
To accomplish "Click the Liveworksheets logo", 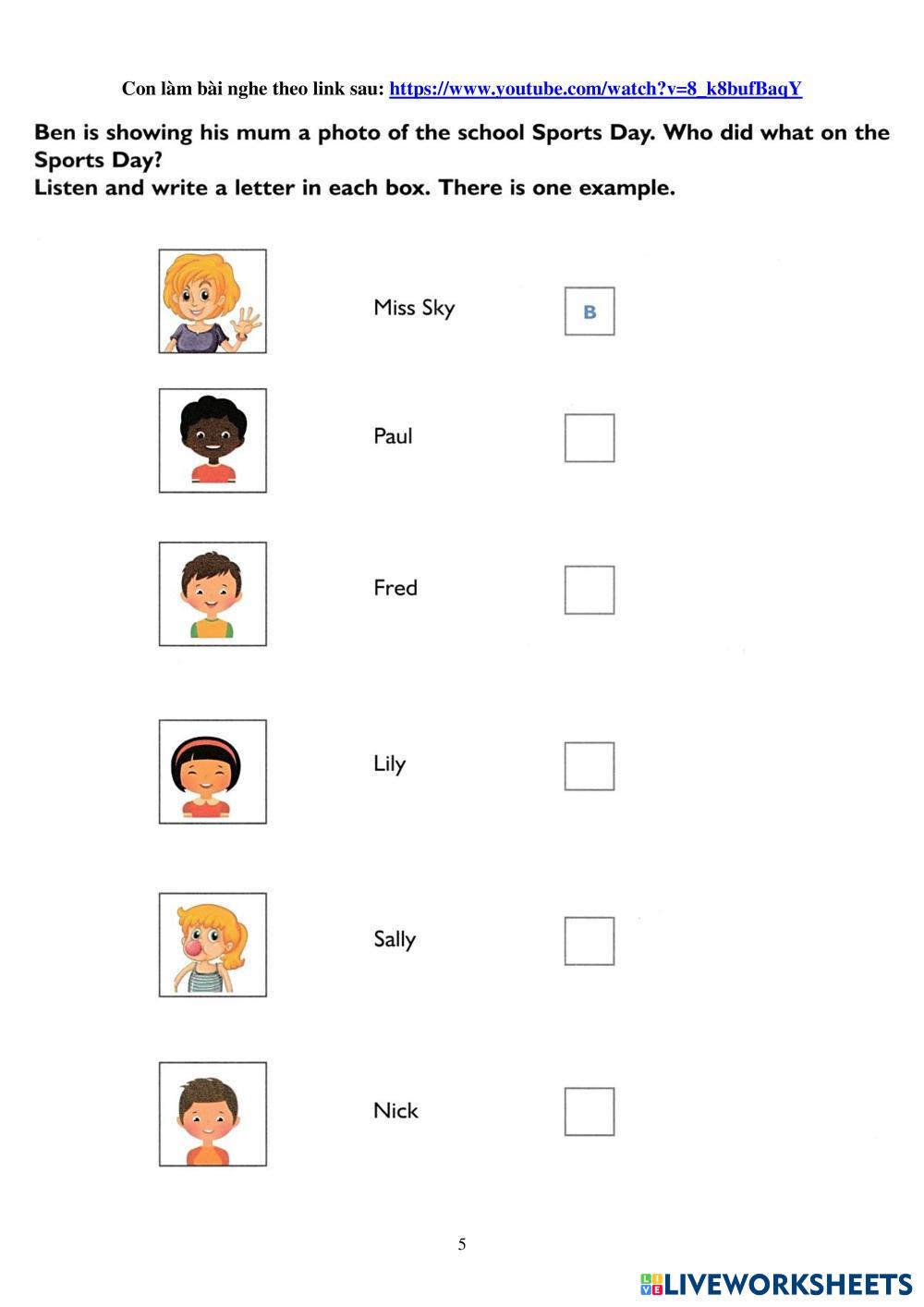I will [776, 1284].
